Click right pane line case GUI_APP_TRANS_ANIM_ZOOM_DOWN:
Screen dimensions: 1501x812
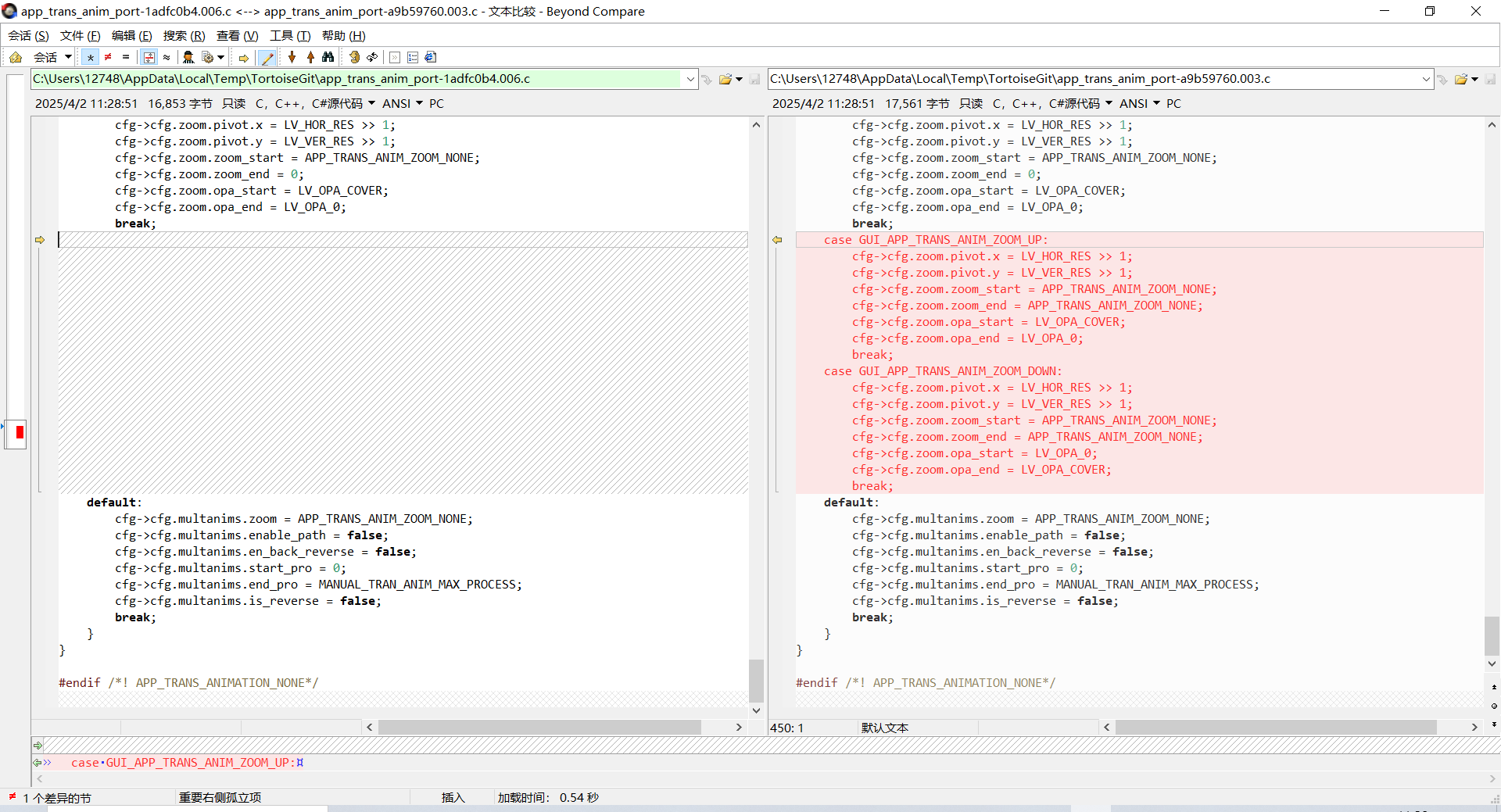(x=943, y=371)
